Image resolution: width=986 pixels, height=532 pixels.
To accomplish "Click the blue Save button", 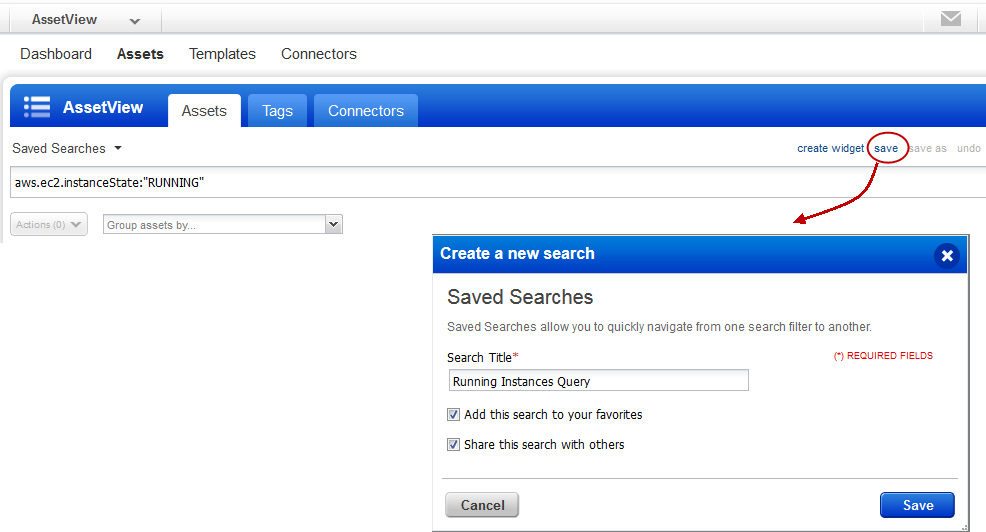I will 917,505.
